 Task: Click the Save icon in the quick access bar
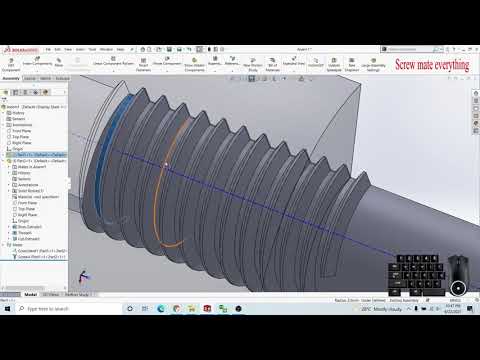click(x=169, y=49)
